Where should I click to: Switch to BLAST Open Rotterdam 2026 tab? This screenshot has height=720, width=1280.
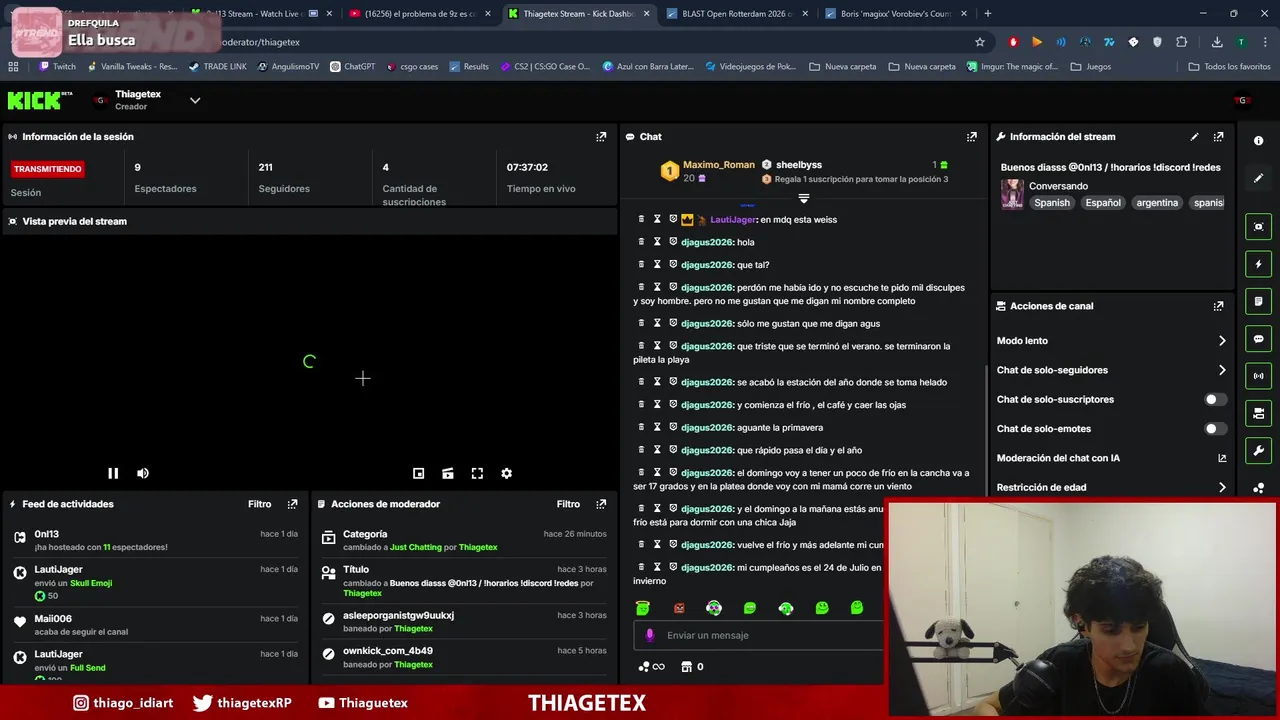(x=737, y=14)
